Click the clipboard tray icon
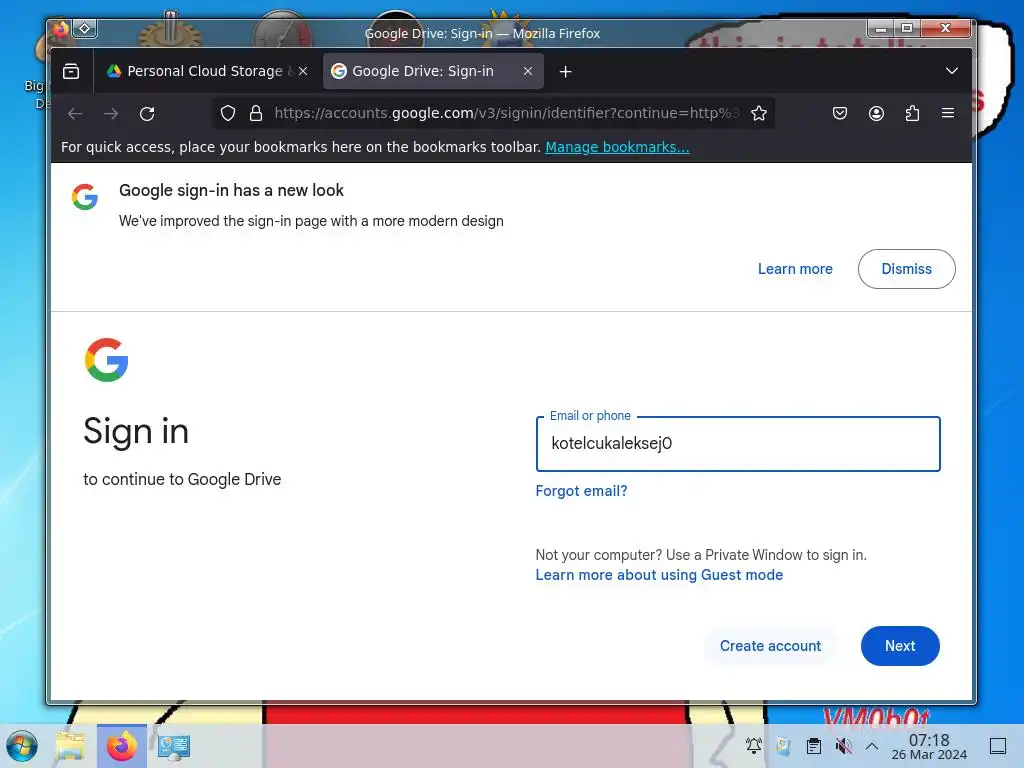Viewport: 1024px width, 768px height. click(814, 746)
